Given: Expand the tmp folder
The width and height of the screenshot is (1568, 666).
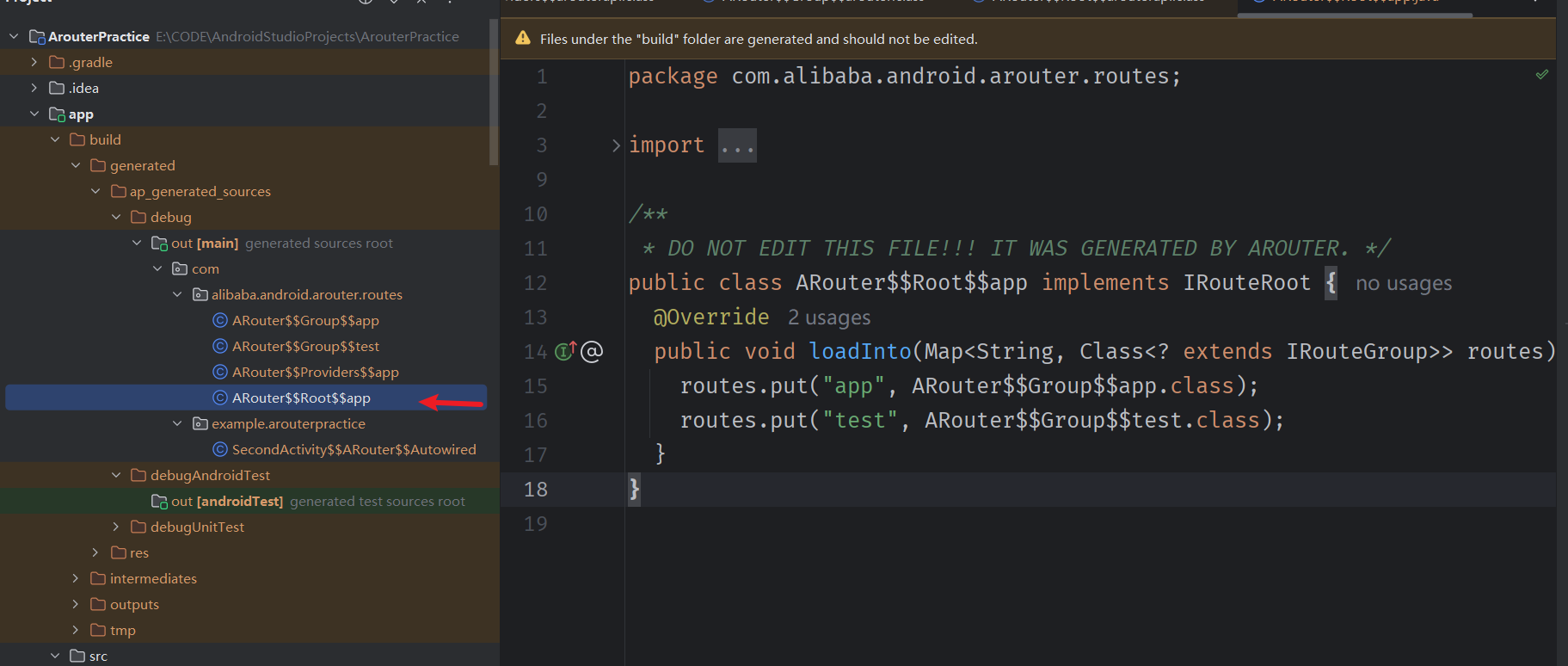Looking at the screenshot, I should pos(76,630).
